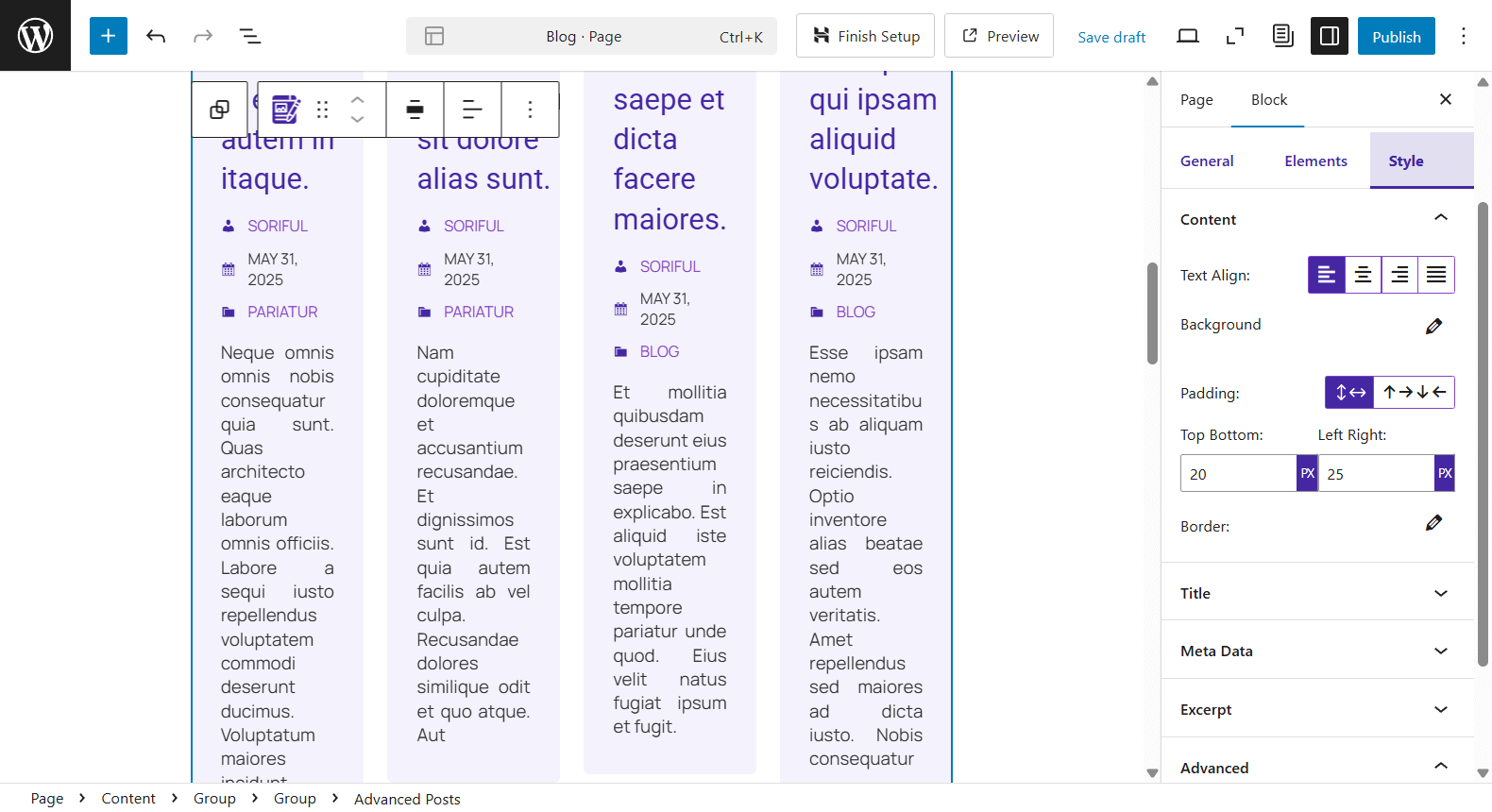
Task: Click the editor canvas vertical scrollbar thumb
Action: point(1152,313)
